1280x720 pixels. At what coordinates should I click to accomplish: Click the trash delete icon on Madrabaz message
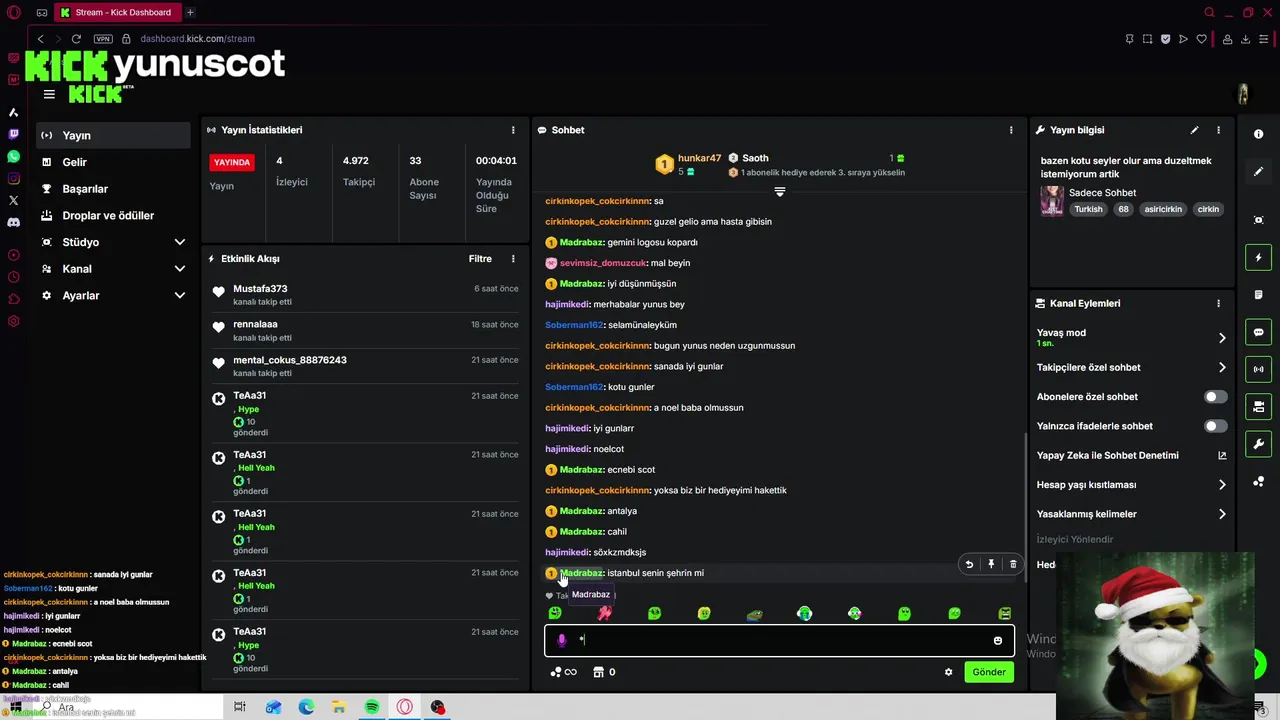(x=1013, y=564)
